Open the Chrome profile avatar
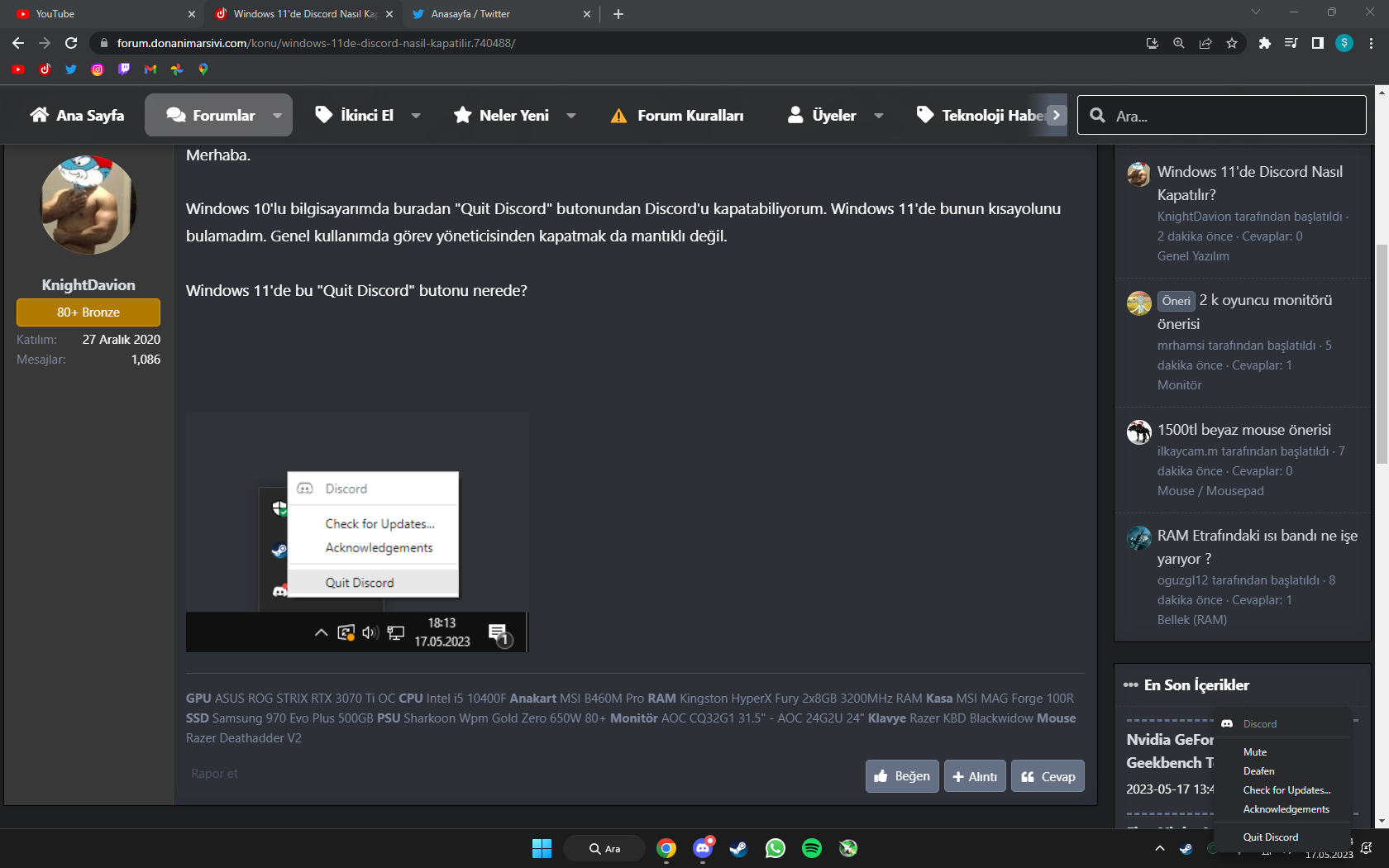Image resolution: width=1389 pixels, height=868 pixels. [1344, 43]
